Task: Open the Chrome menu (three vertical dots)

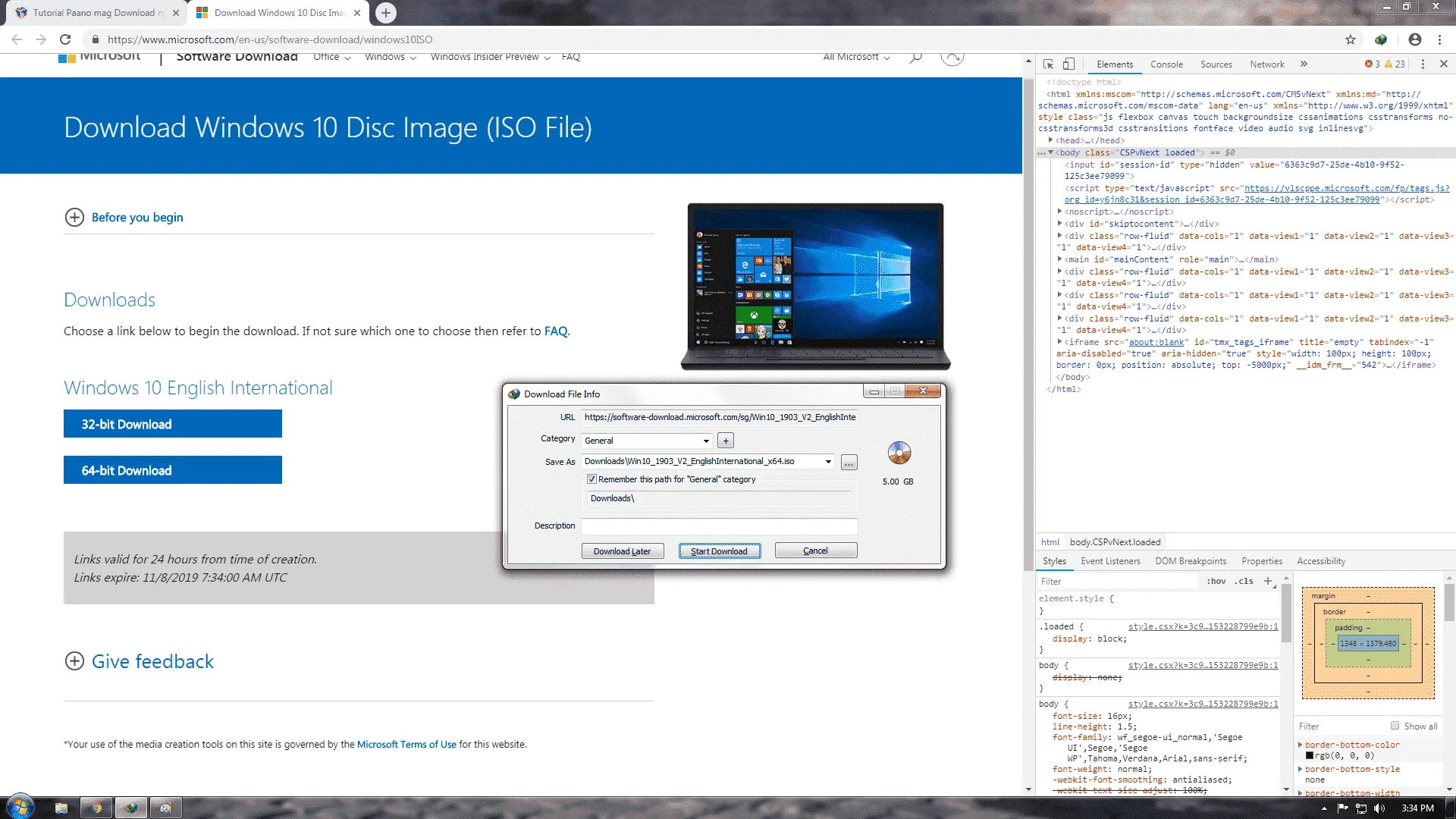Action: pos(1439,39)
